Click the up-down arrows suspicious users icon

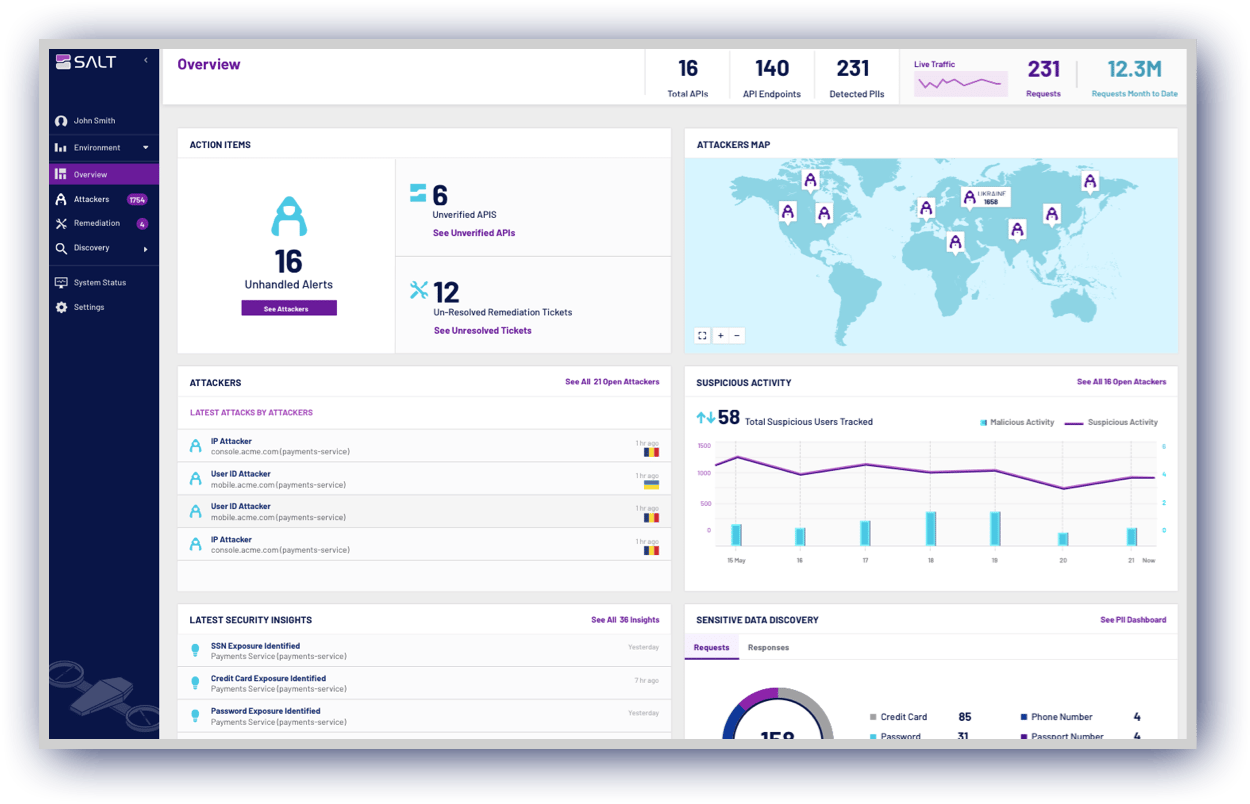pyautogui.click(x=705, y=418)
